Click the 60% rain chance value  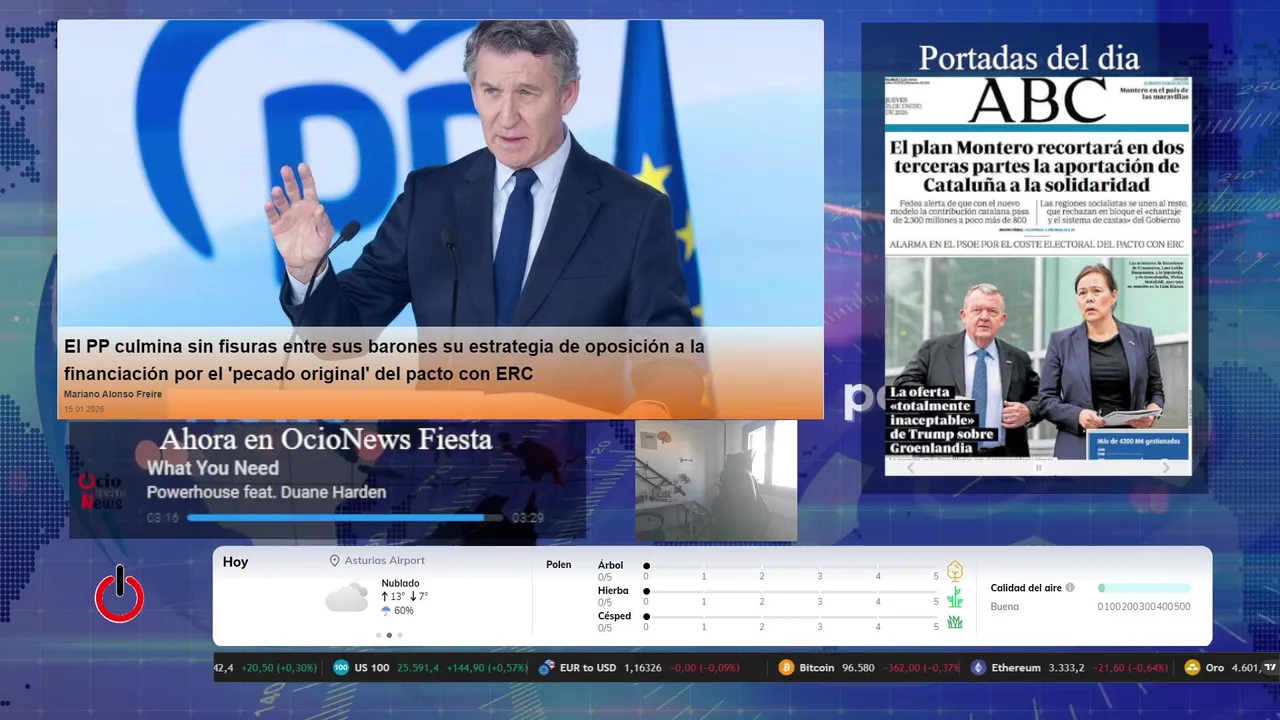[x=404, y=610]
